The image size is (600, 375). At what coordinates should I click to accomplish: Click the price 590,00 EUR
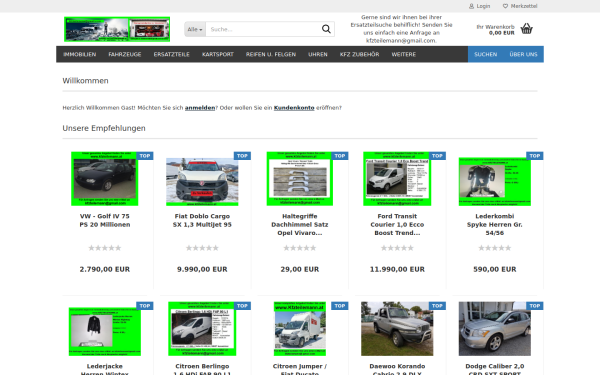click(494, 269)
